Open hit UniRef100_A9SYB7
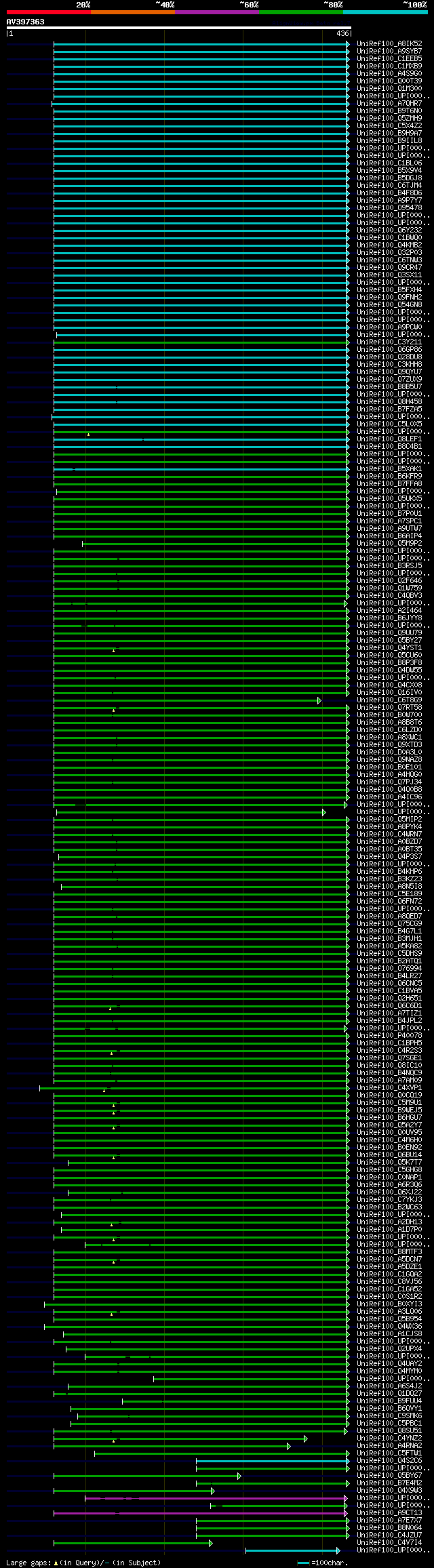 coord(389,52)
